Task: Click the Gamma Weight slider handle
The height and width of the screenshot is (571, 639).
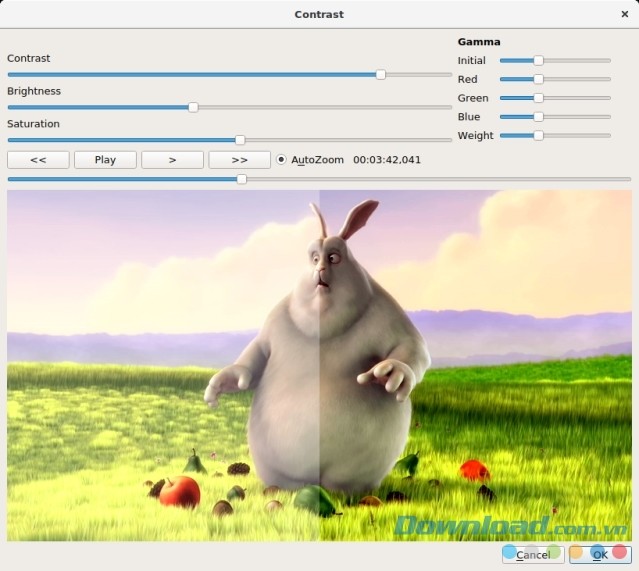Action: [538, 135]
